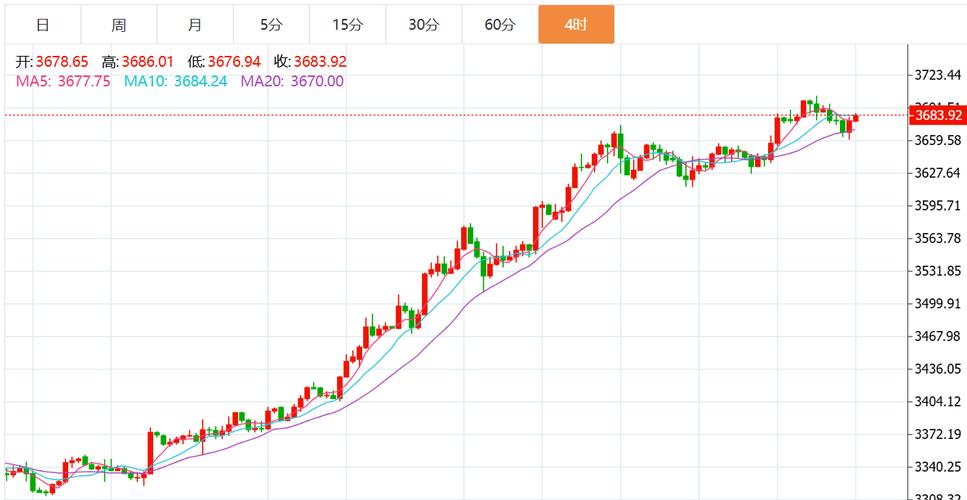
Task: Click the 3659.58 price axis label
Action: click(937, 141)
